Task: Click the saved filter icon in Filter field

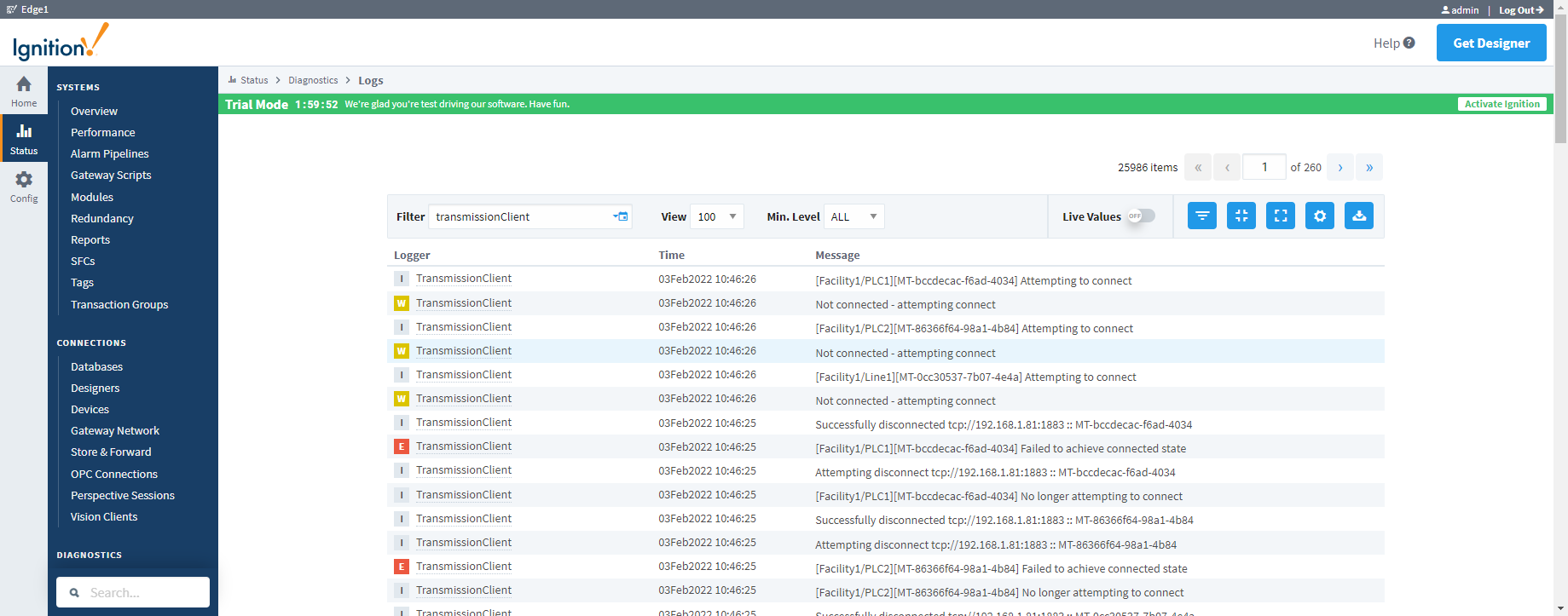Action: [x=621, y=216]
